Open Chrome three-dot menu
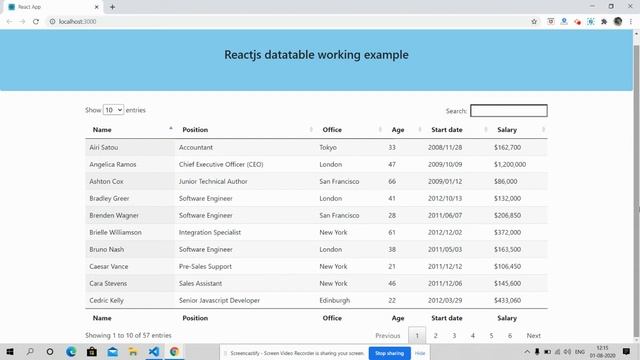The height and width of the screenshot is (360, 640). coord(631,22)
